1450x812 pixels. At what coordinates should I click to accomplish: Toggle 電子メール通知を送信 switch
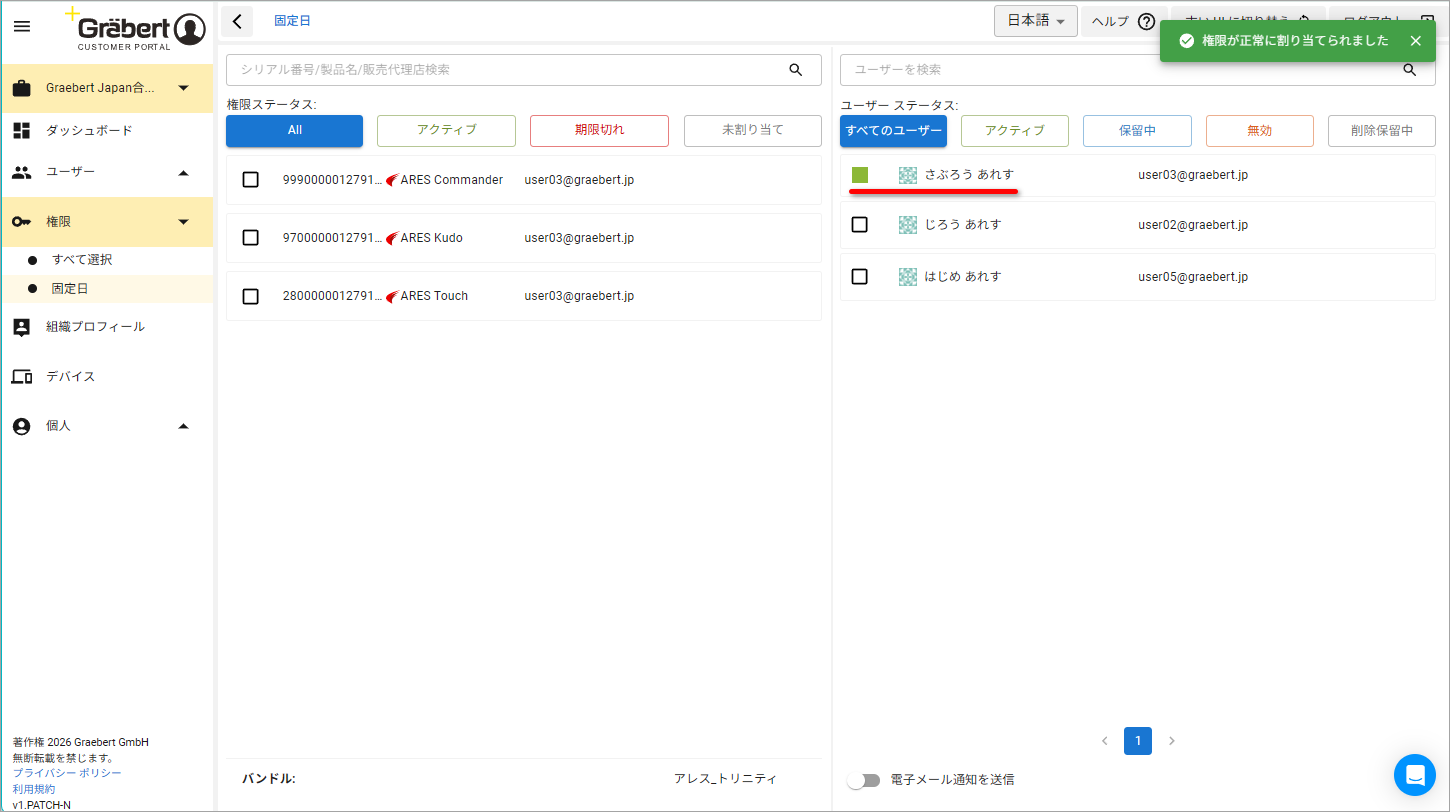[x=863, y=780]
